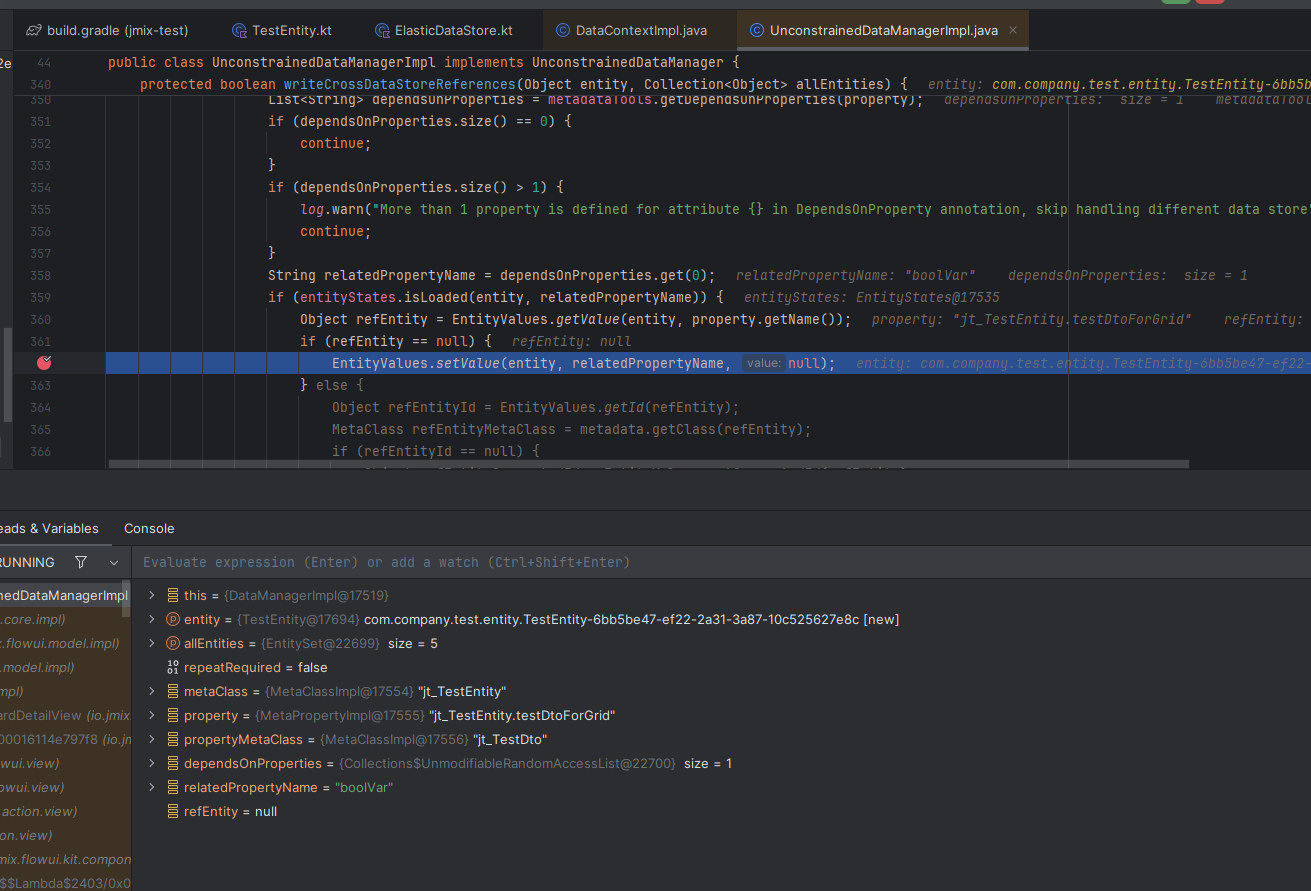Expand the 'dependsOnProperties' variable node
This screenshot has width=1311, height=891.
coord(152,764)
